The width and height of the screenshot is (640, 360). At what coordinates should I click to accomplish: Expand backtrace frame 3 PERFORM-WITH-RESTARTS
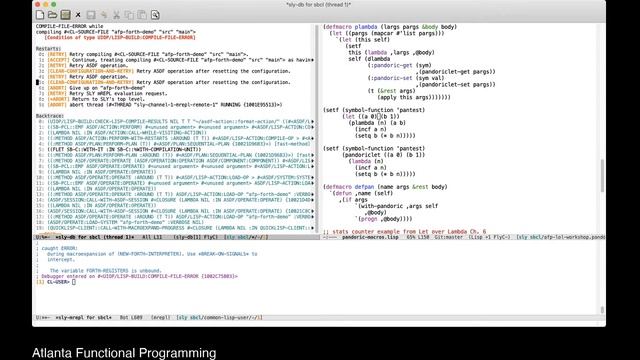[176, 138]
